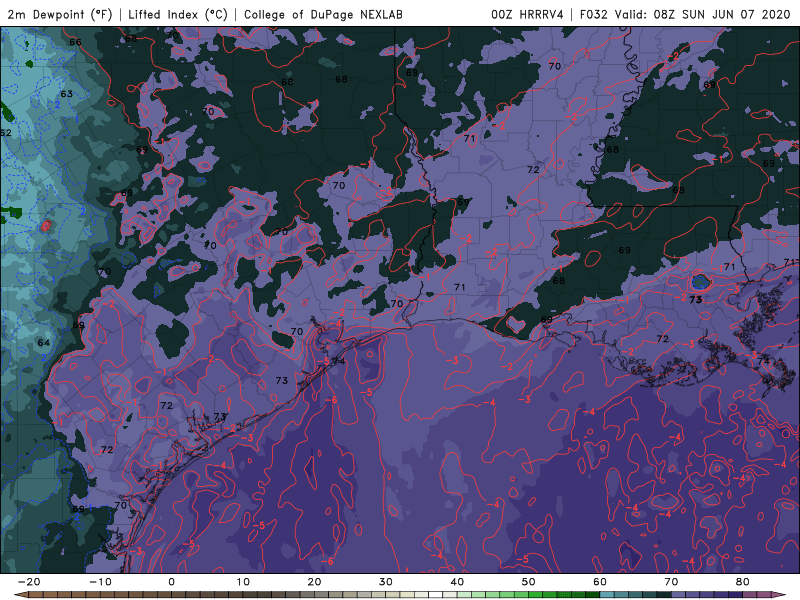The image size is (800, 600).
Task: Click the '64' dewpoint value on the map
Action: pos(44,343)
